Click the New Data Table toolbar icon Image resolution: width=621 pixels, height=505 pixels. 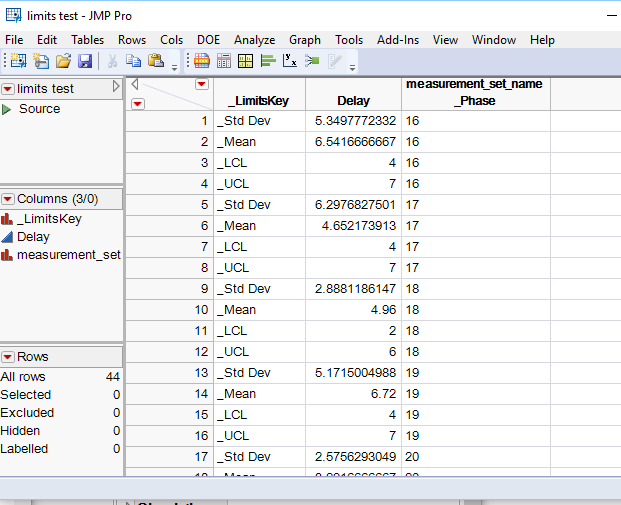tap(18, 61)
